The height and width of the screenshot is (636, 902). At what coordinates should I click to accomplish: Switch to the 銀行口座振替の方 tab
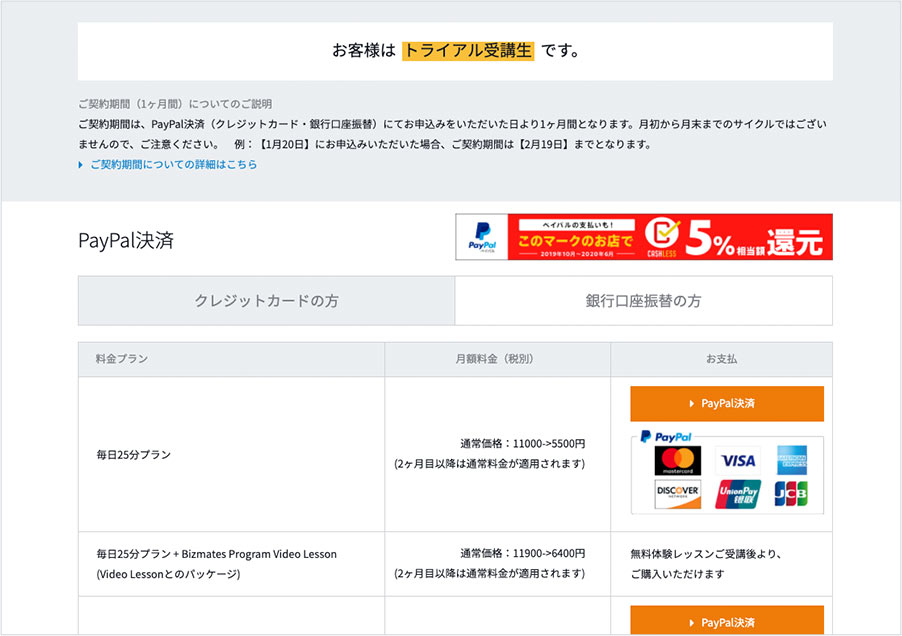643,301
